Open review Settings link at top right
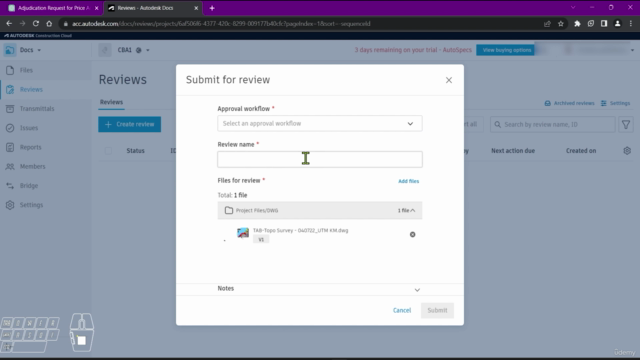Image resolution: width=640 pixels, height=360 pixels. [616, 103]
